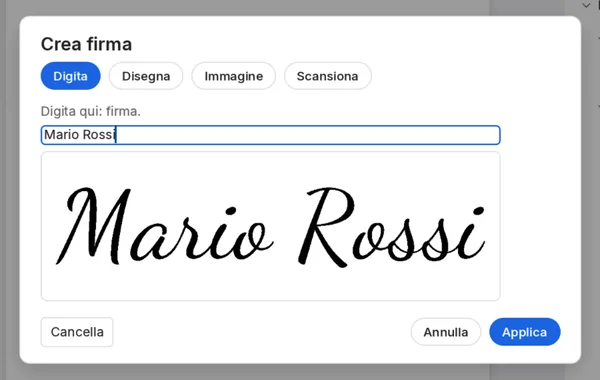The width and height of the screenshot is (600, 380).
Task: Select the Digita signature tab
Action: [x=70, y=76]
